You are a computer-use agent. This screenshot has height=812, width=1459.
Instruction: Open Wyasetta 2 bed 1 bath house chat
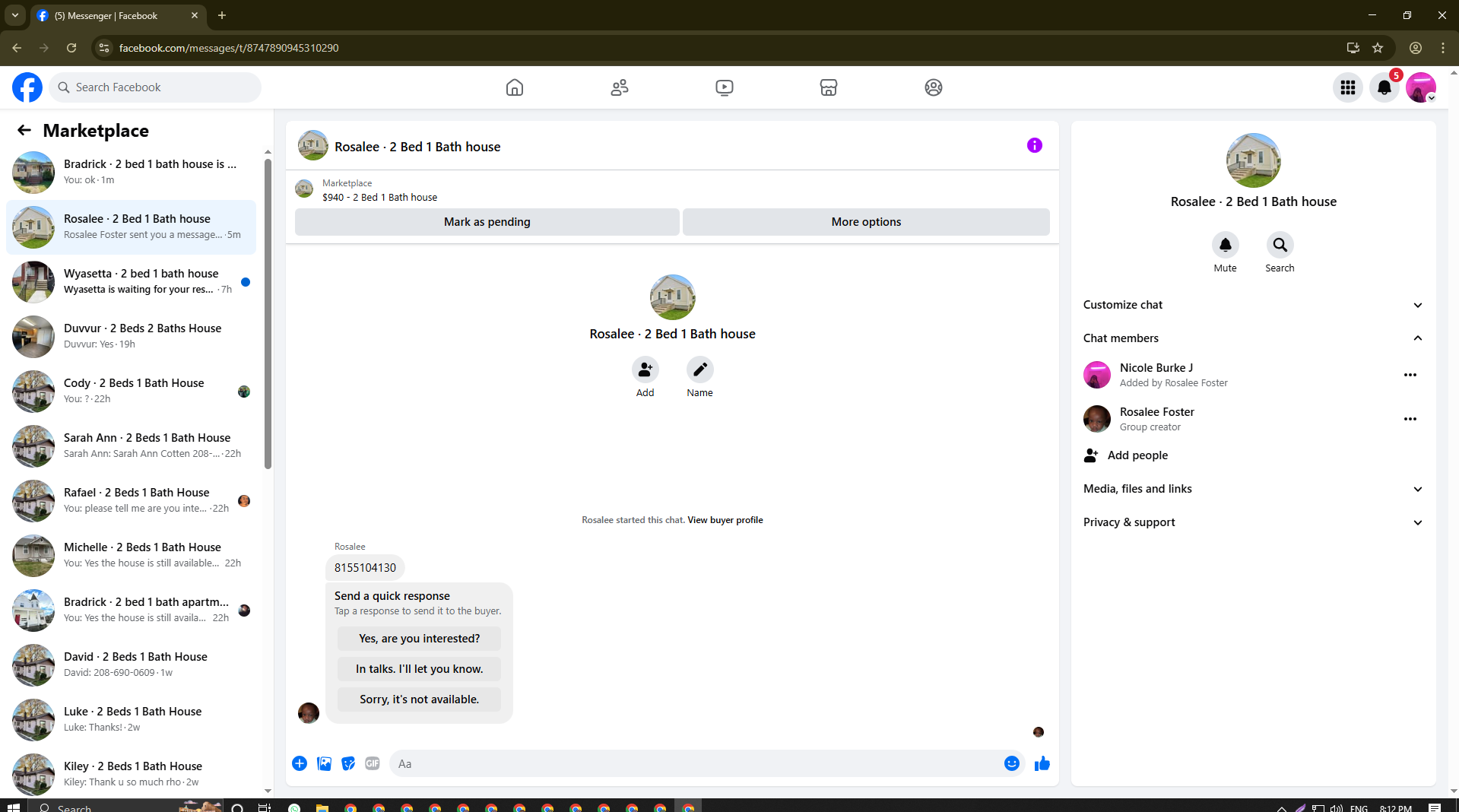point(131,282)
